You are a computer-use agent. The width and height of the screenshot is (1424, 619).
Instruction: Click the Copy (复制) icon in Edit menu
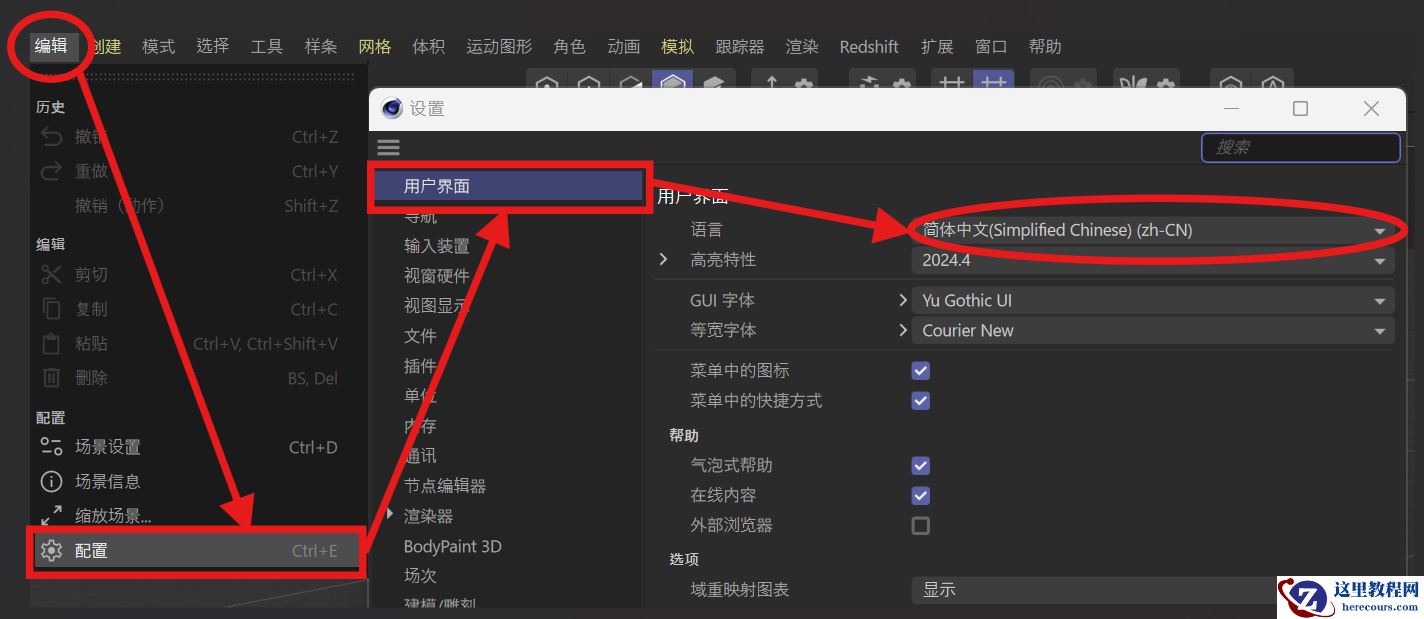[49, 308]
